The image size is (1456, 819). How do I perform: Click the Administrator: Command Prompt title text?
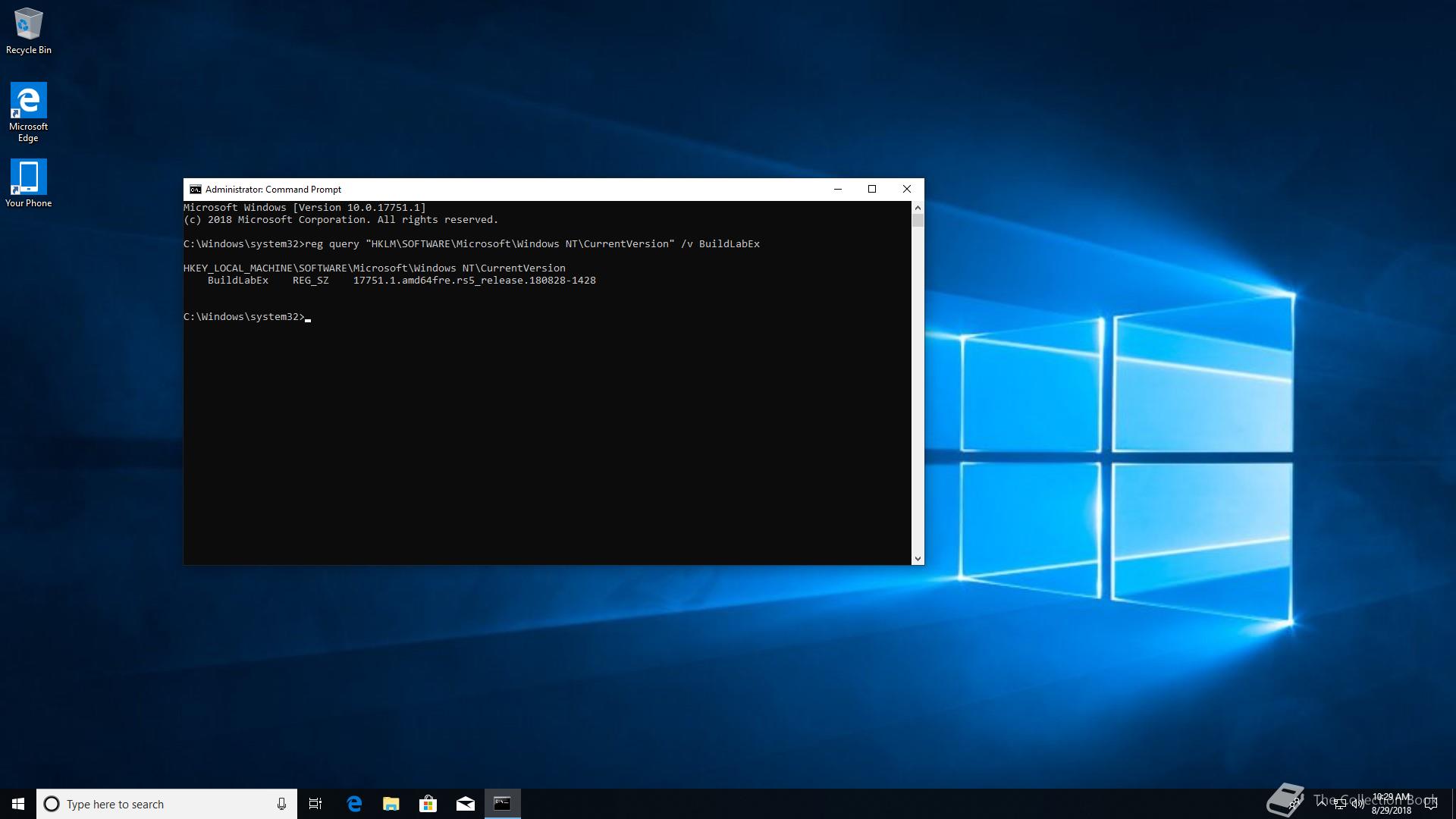[x=273, y=190]
